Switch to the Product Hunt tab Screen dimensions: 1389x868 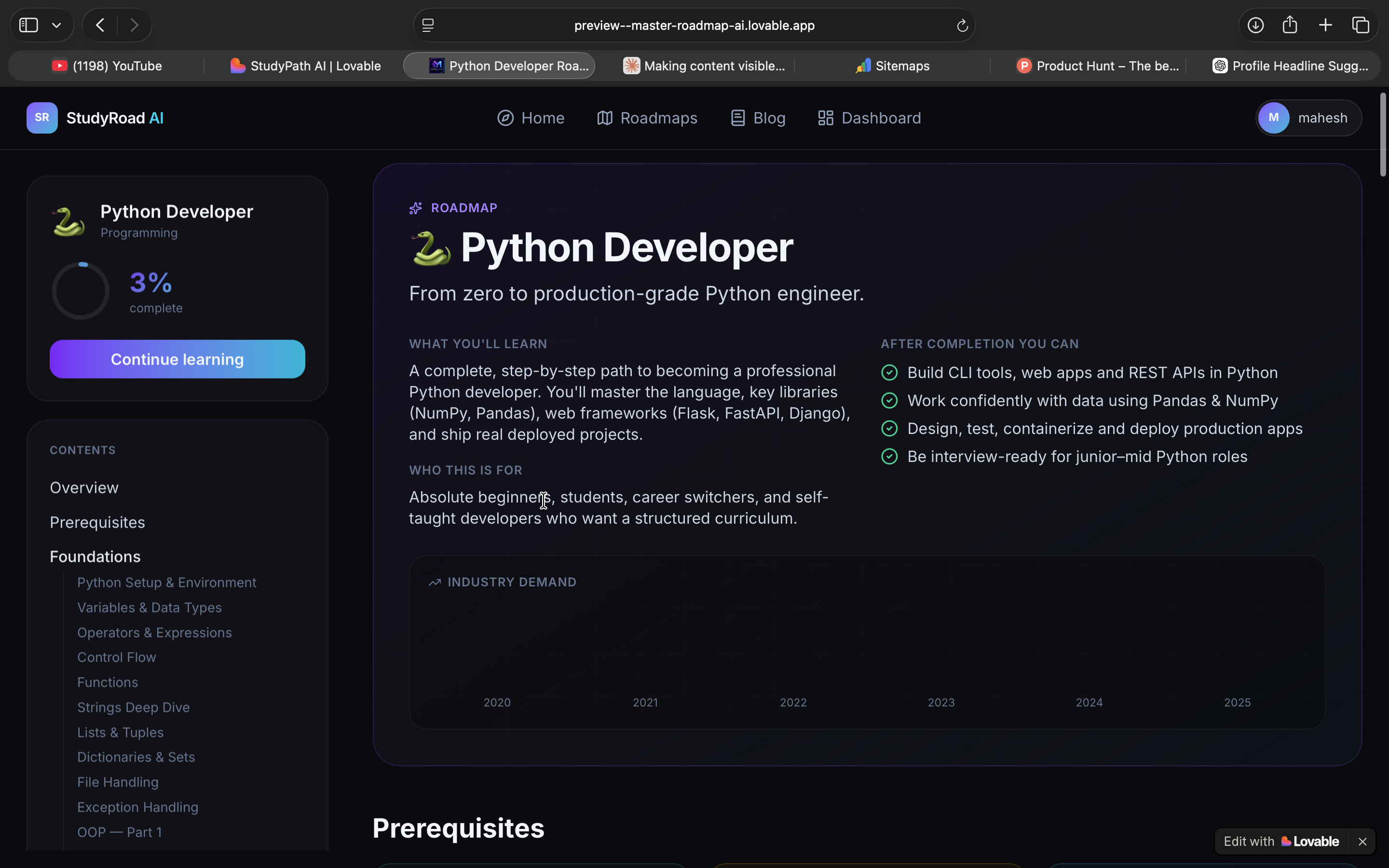[x=1097, y=66]
